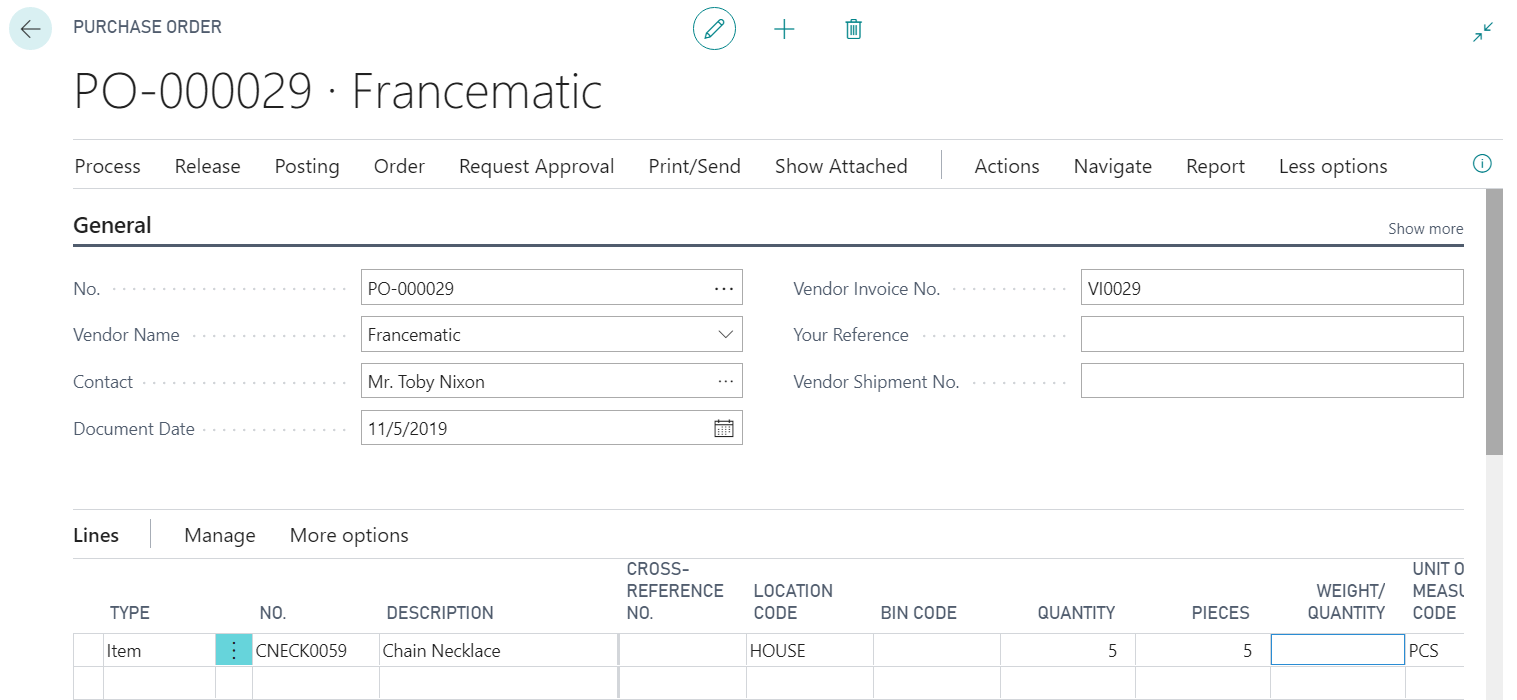The image size is (1517, 700).
Task: Open the Manage menu in Lines
Action: click(x=220, y=535)
